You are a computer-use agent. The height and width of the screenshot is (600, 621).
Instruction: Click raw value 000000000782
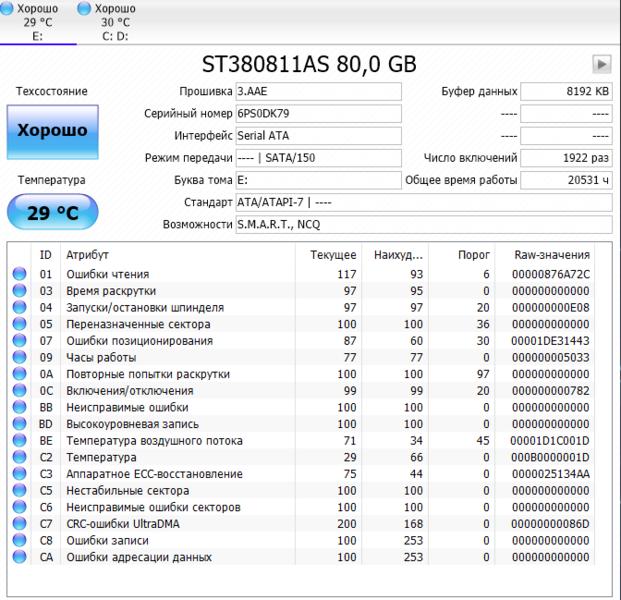click(551, 390)
